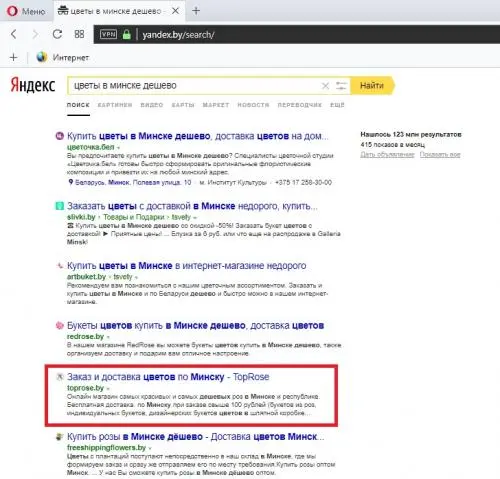Viewport: 500px width, 479px height.
Task: Open the Opera Меню button
Action: click(x=26, y=11)
